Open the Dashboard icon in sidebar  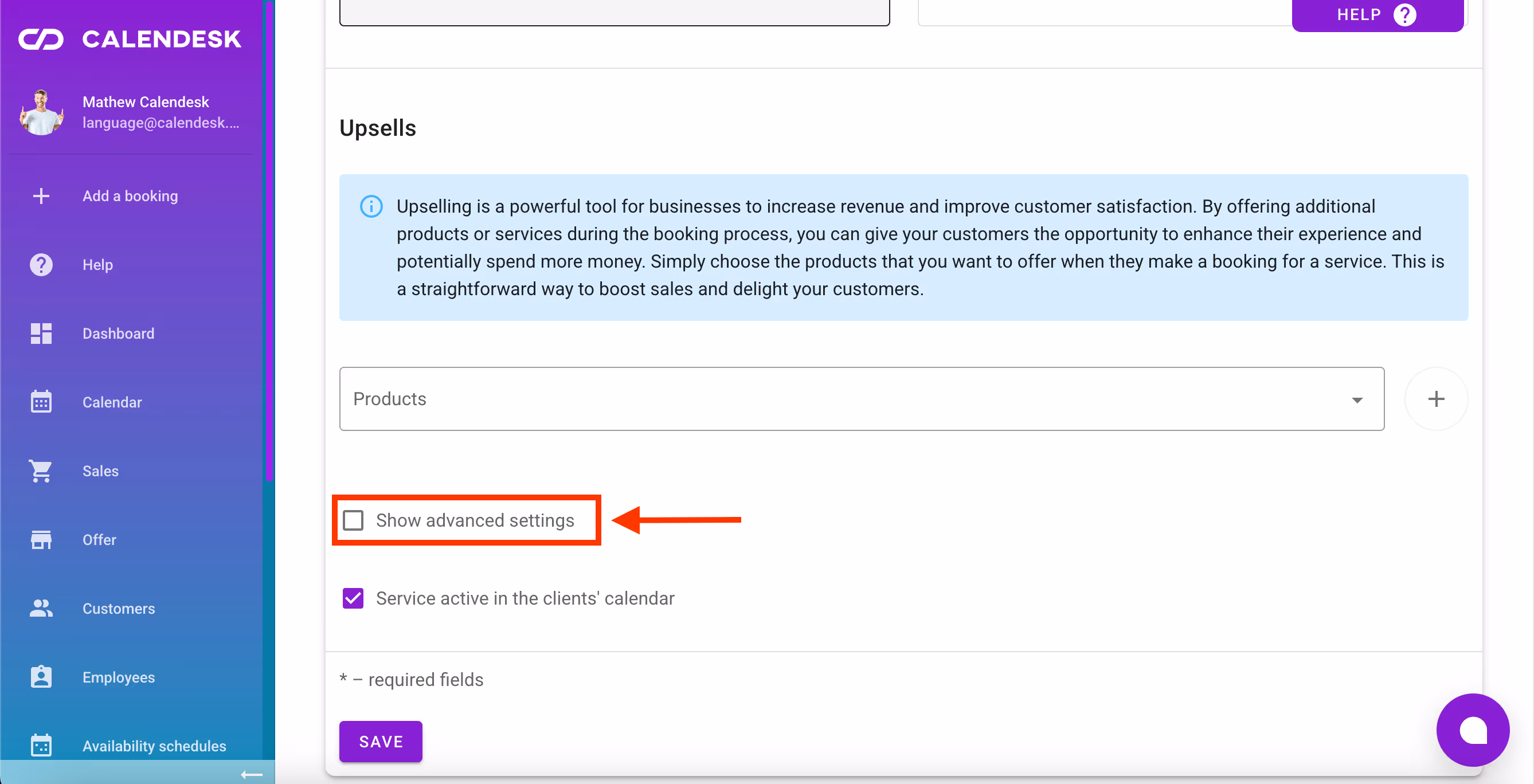(x=41, y=334)
